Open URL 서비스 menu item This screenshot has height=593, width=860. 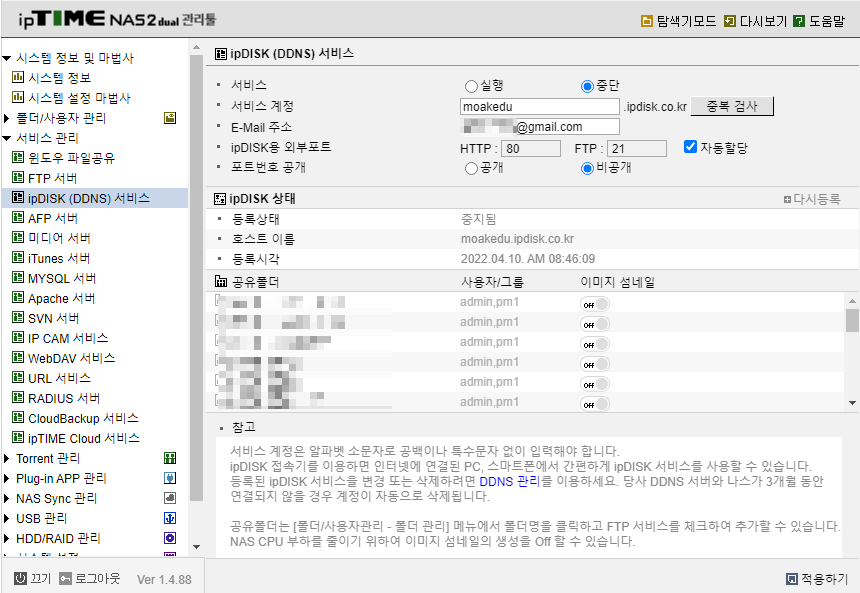point(59,378)
